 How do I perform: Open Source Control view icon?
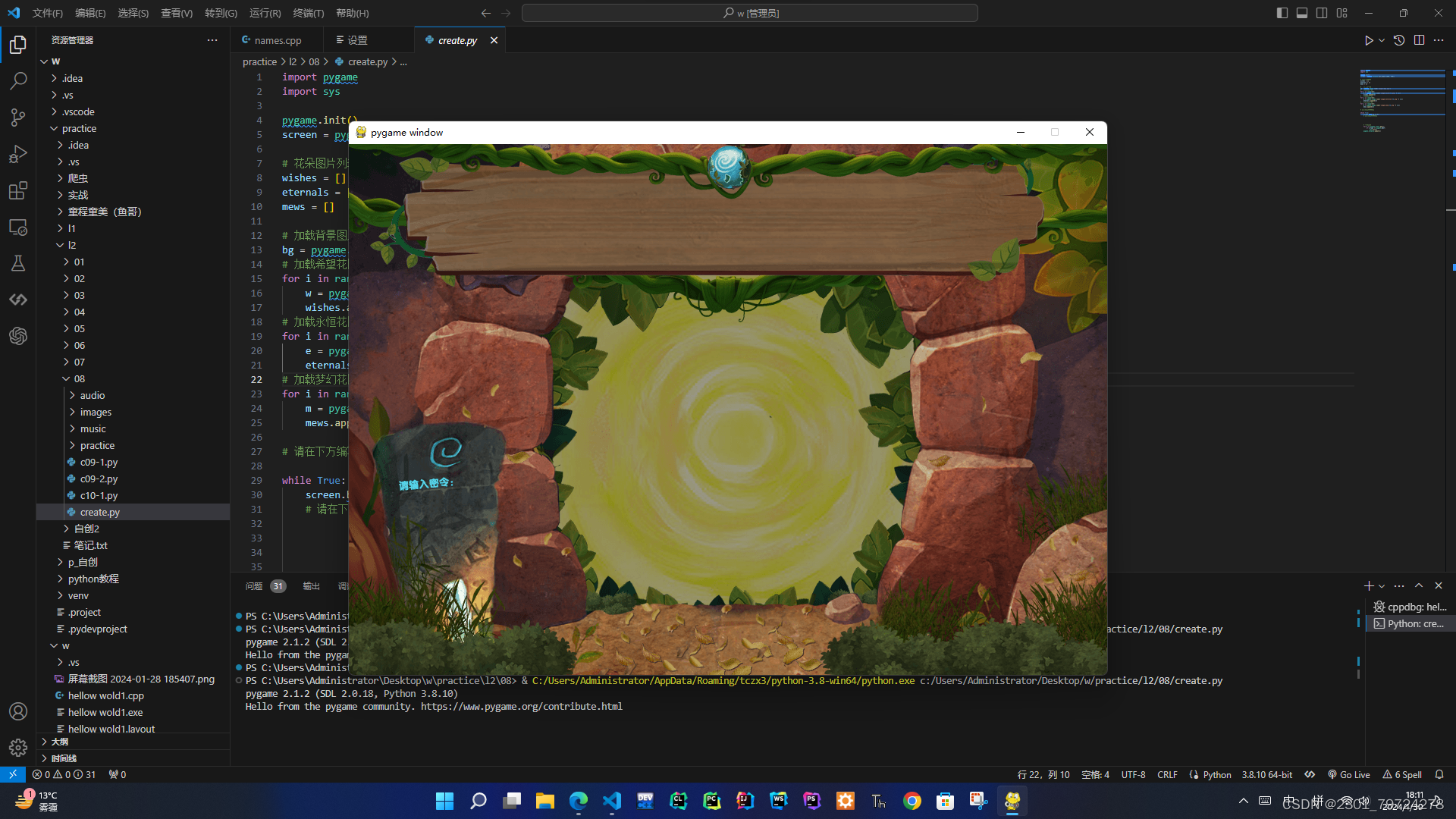(18, 117)
